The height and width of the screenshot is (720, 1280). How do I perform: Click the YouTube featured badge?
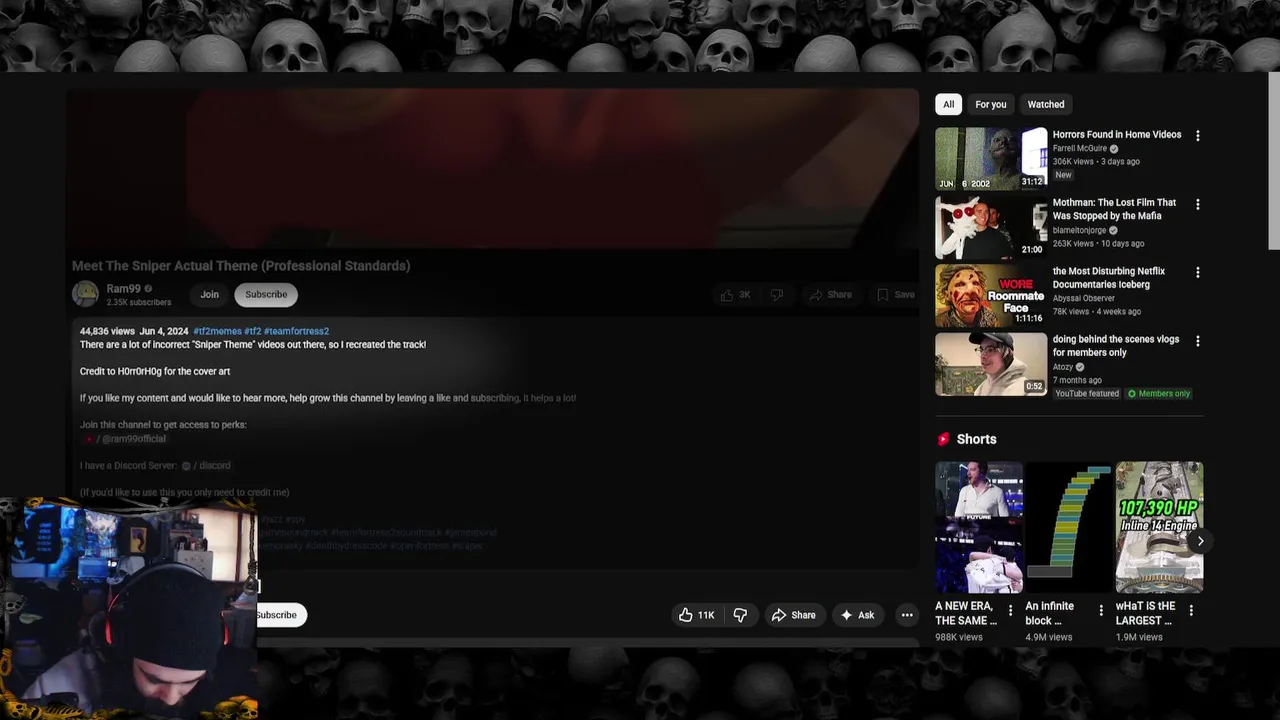(1087, 394)
